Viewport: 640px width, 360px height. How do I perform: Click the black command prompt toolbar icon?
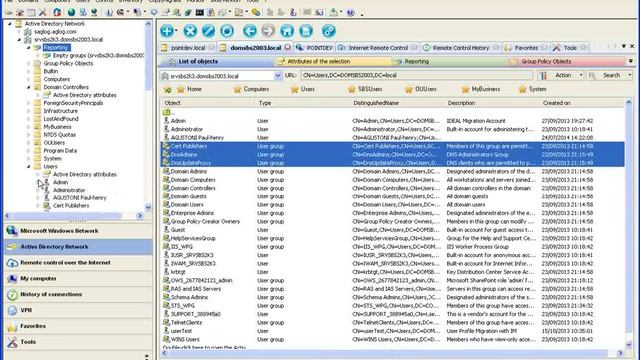[200, 13]
